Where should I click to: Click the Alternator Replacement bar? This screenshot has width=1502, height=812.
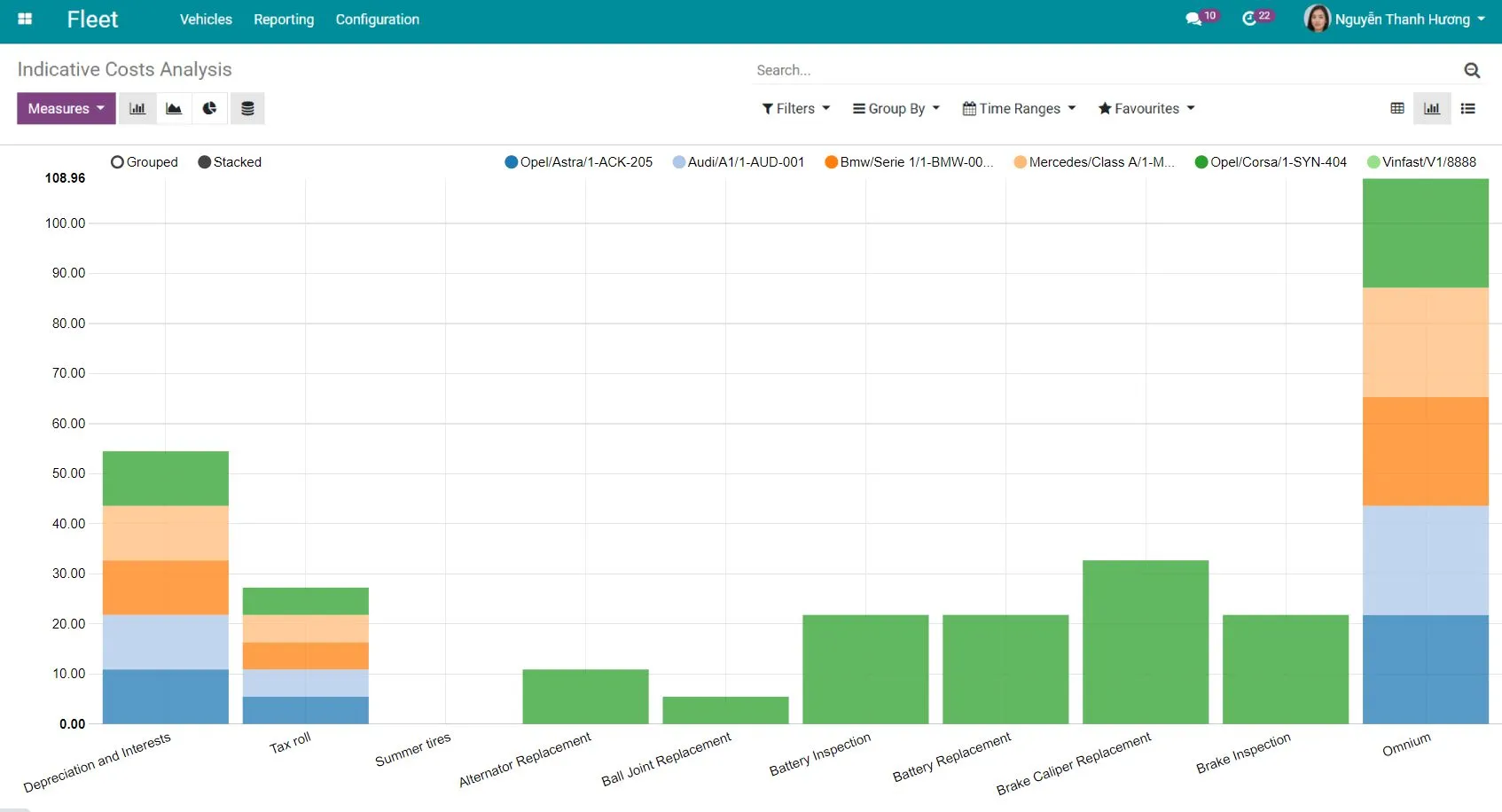(585, 697)
